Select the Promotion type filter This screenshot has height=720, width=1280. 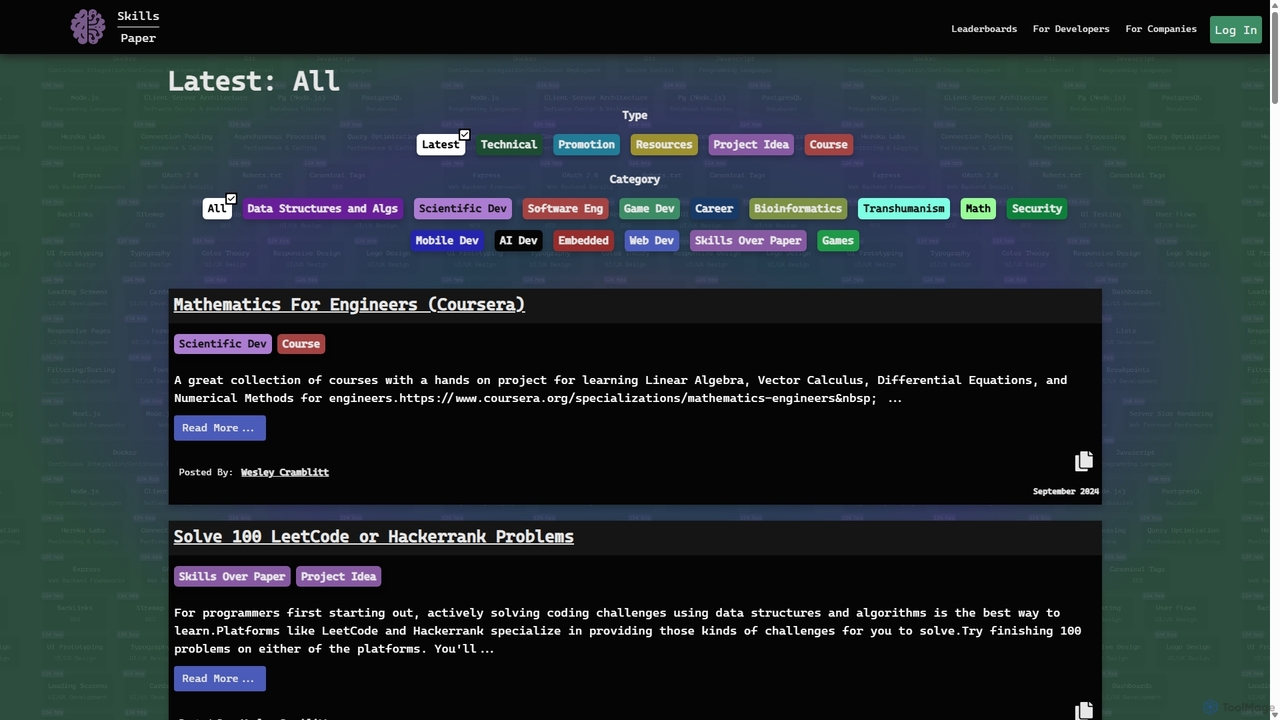tap(586, 144)
